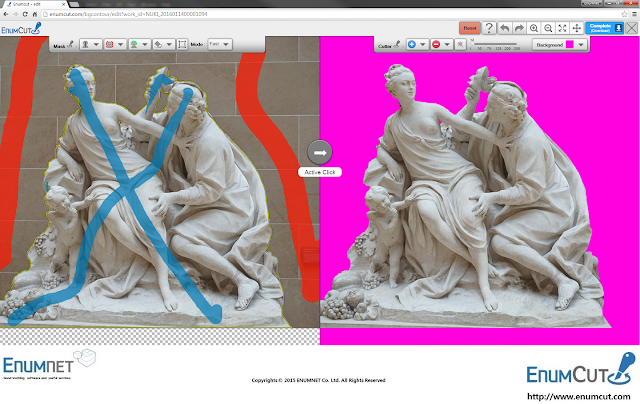Click the magenta Background color swatch
This screenshot has height=404, width=640.
pyautogui.click(x=569, y=44)
